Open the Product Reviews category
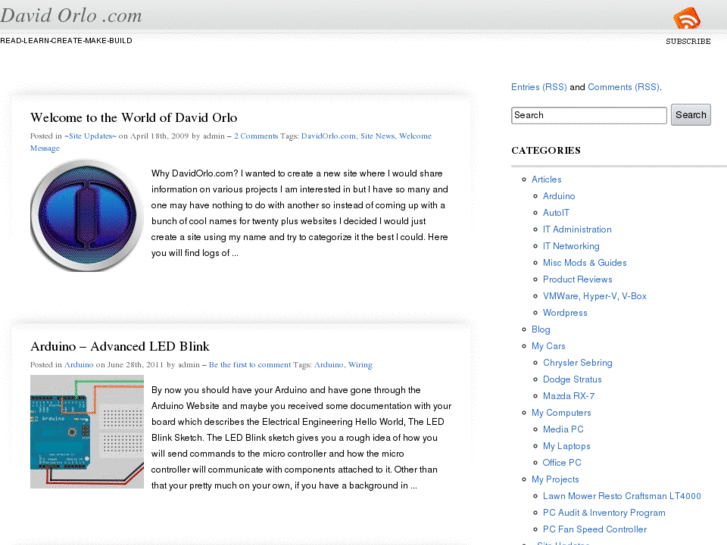The image size is (727, 545). pyautogui.click(x=577, y=279)
